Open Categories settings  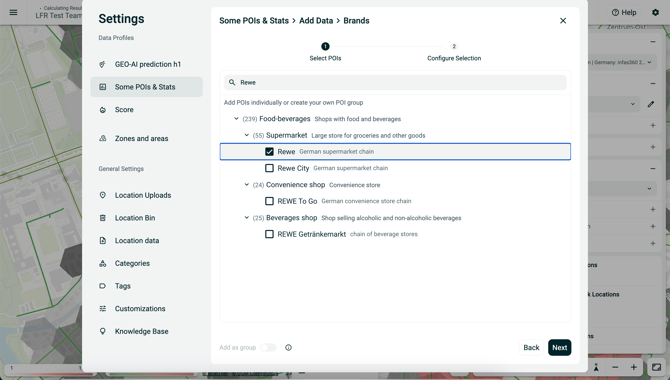pyautogui.click(x=146, y=263)
